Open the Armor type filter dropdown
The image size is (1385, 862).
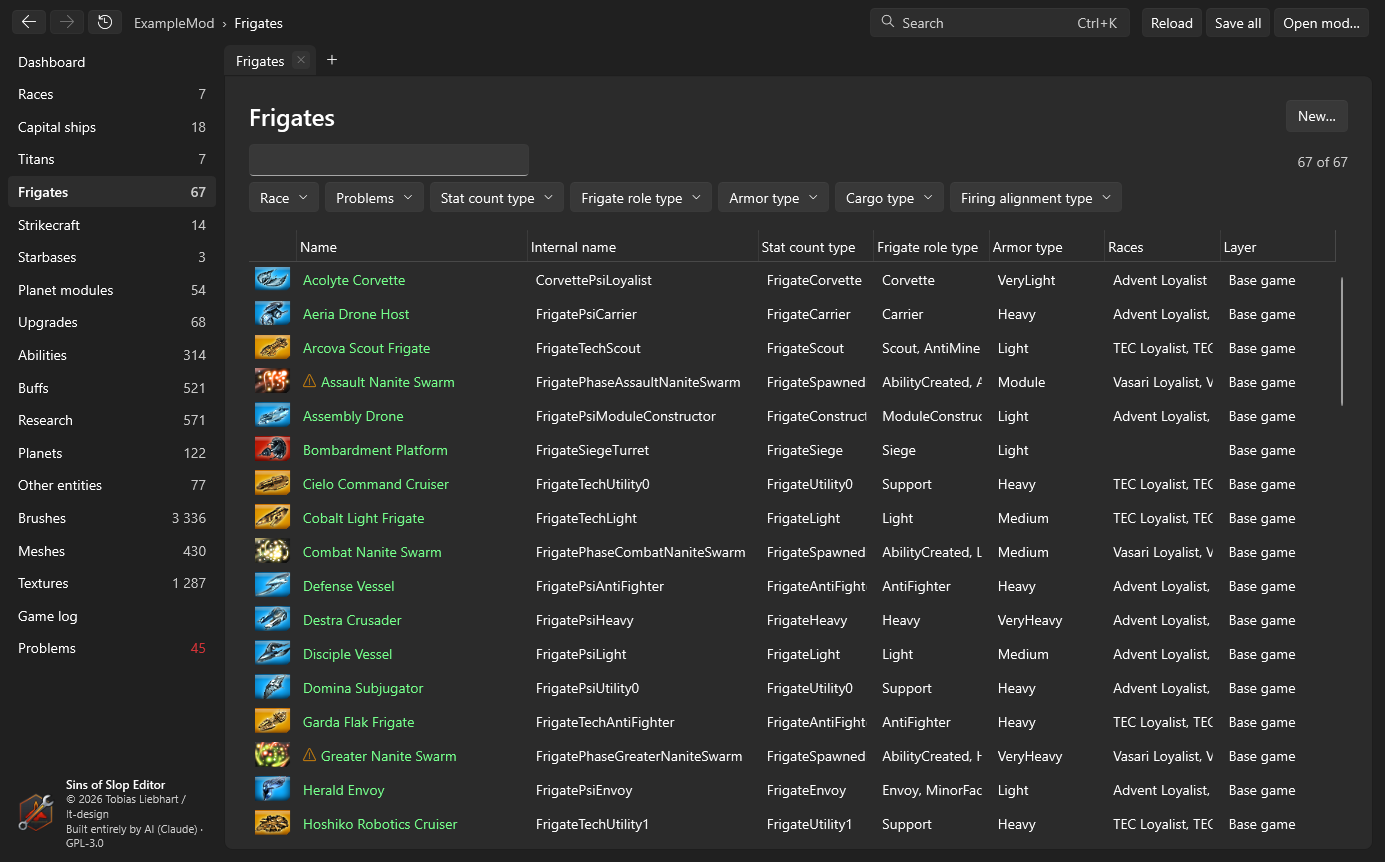[774, 198]
